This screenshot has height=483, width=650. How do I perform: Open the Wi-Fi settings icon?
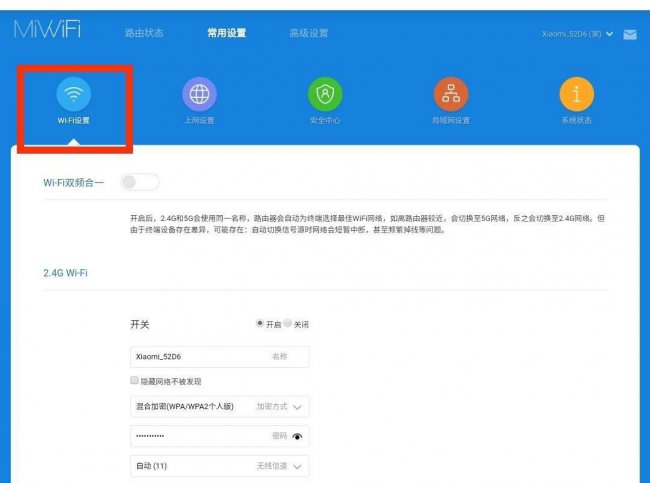point(73,95)
